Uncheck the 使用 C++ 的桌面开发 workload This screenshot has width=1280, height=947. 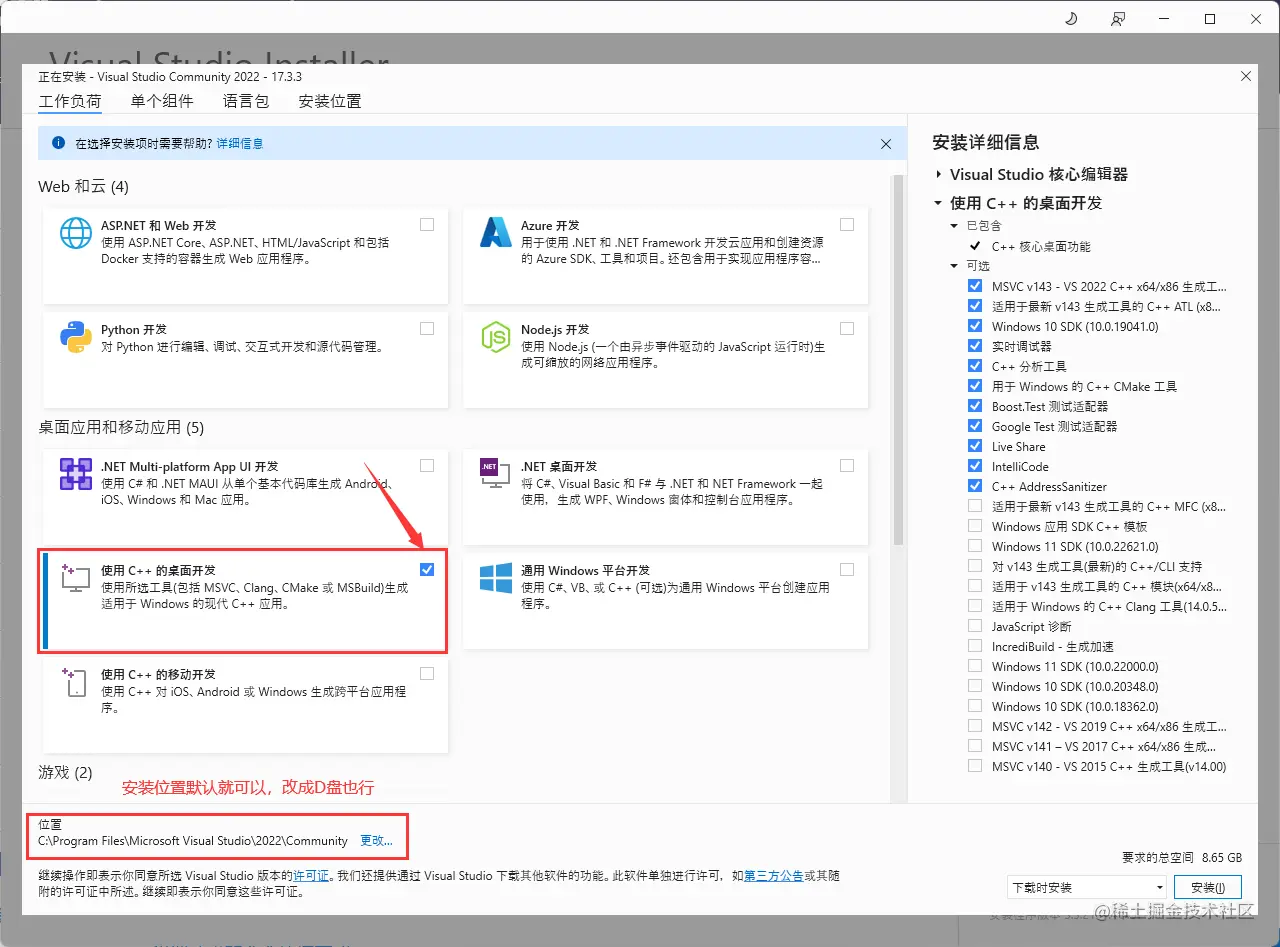tap(427, 570)
